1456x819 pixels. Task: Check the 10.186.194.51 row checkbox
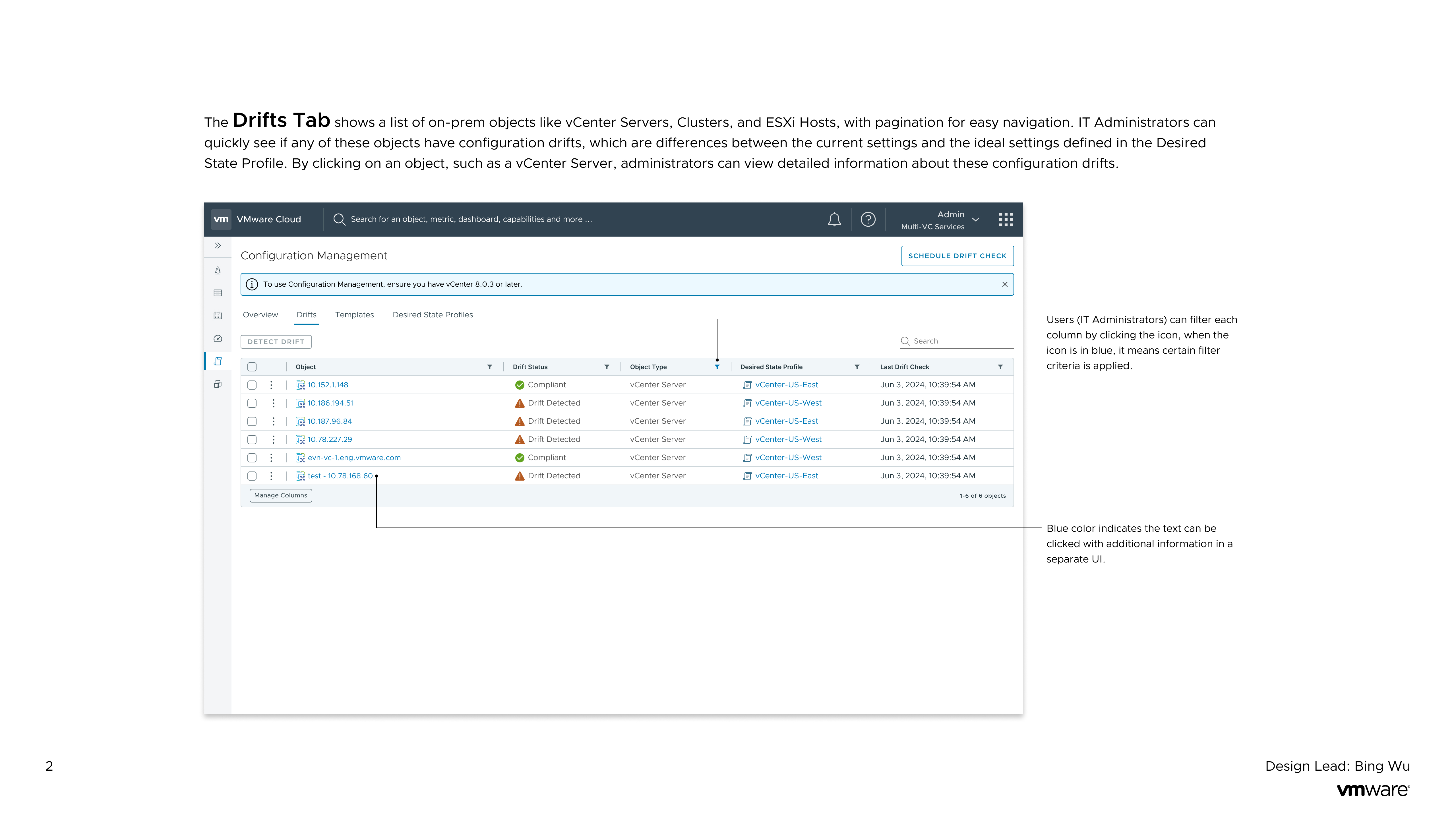point(252,404)
